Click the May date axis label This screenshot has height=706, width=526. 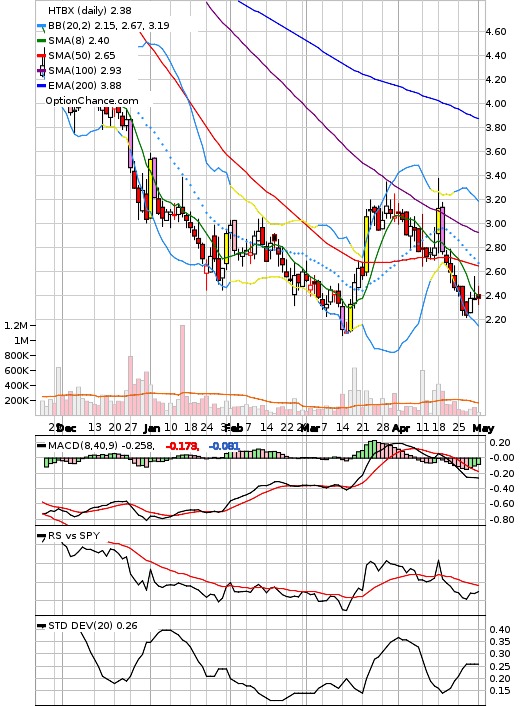click(483, 428)
